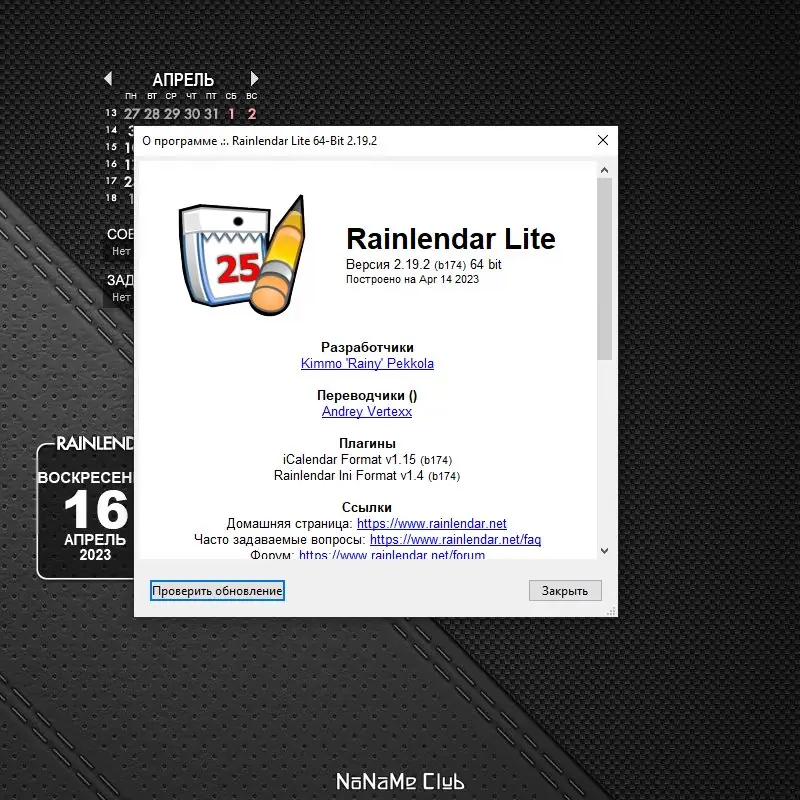This screenshot has height=800, width=800.
Task: Click week number 14 in calendar widget
Action: click(x=111, y=130)
